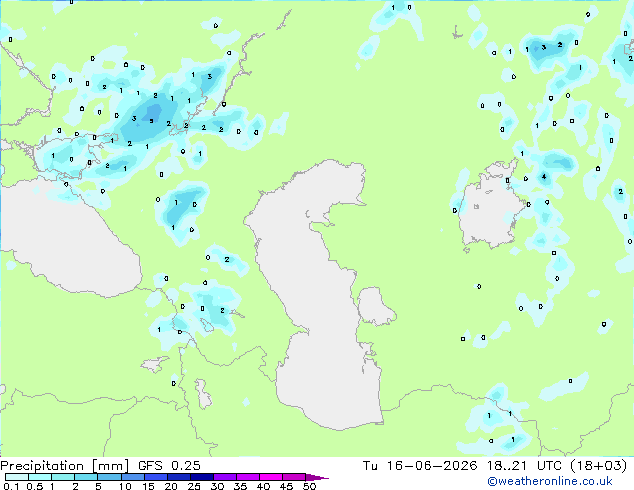Pick the 10–15 mm legend swatch
This screenshot has height=490, width=634.
click(132, 477)
